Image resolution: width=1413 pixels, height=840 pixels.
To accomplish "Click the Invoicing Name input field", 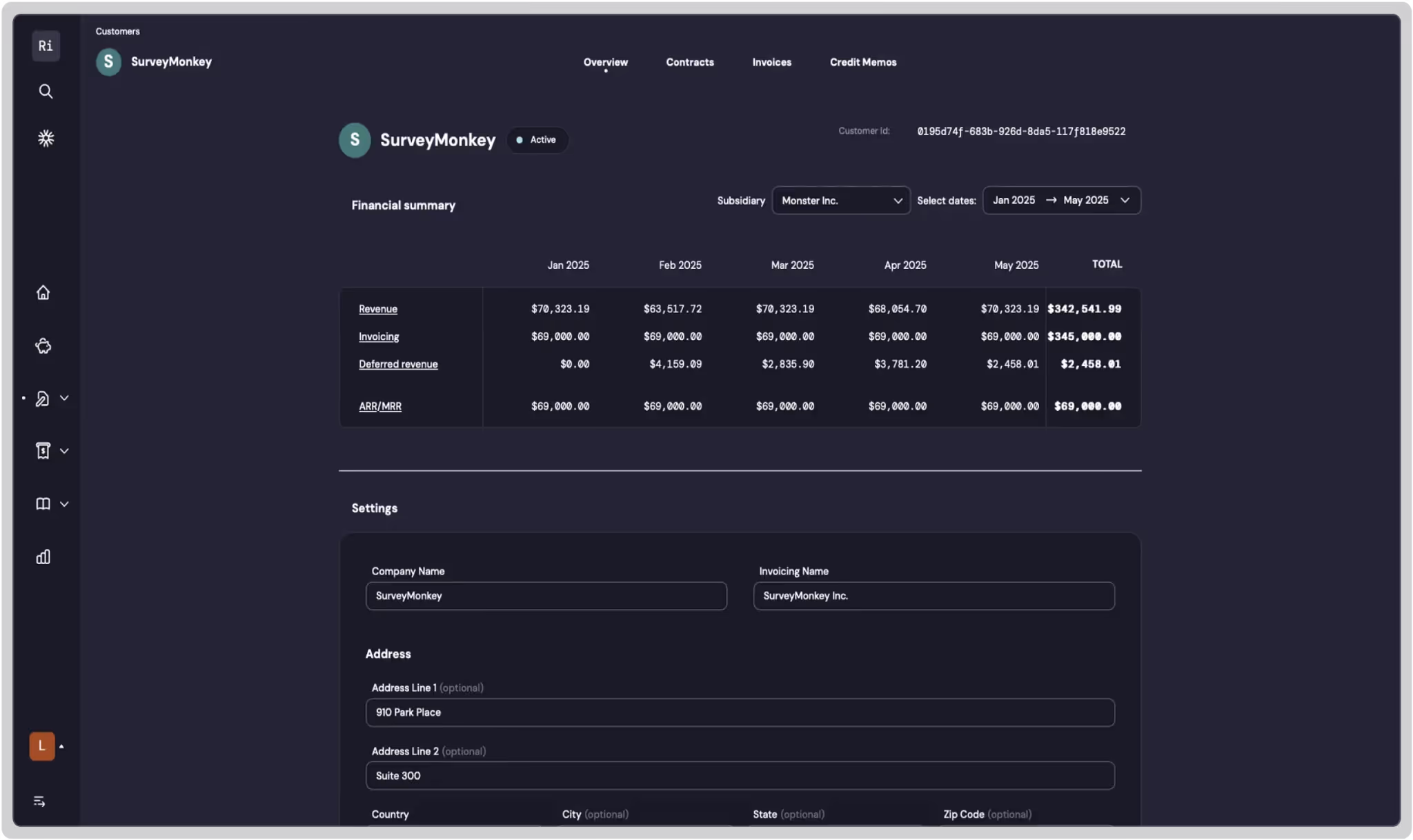I will point(933,596).
